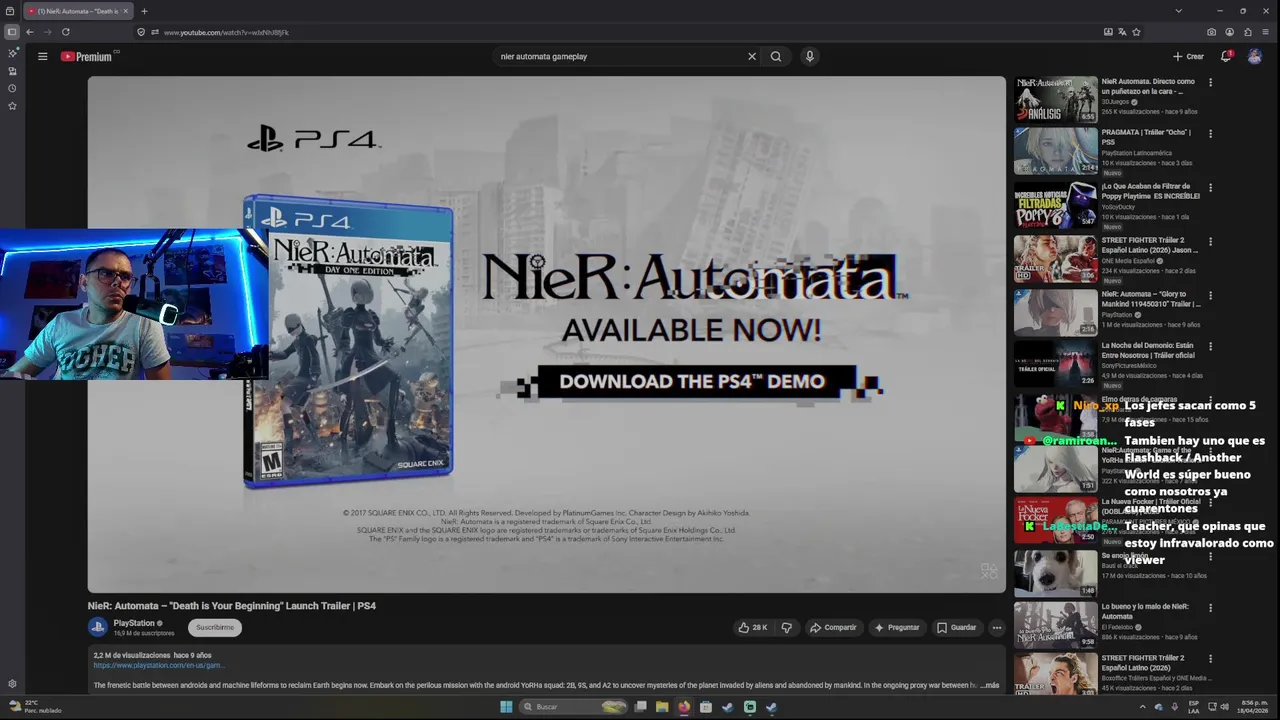
Task: Open YouTube notifications bell
Action: coord(1226,56)
